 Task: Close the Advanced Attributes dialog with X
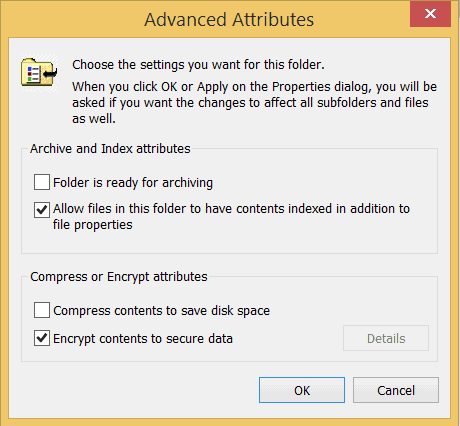coord(430,14)
